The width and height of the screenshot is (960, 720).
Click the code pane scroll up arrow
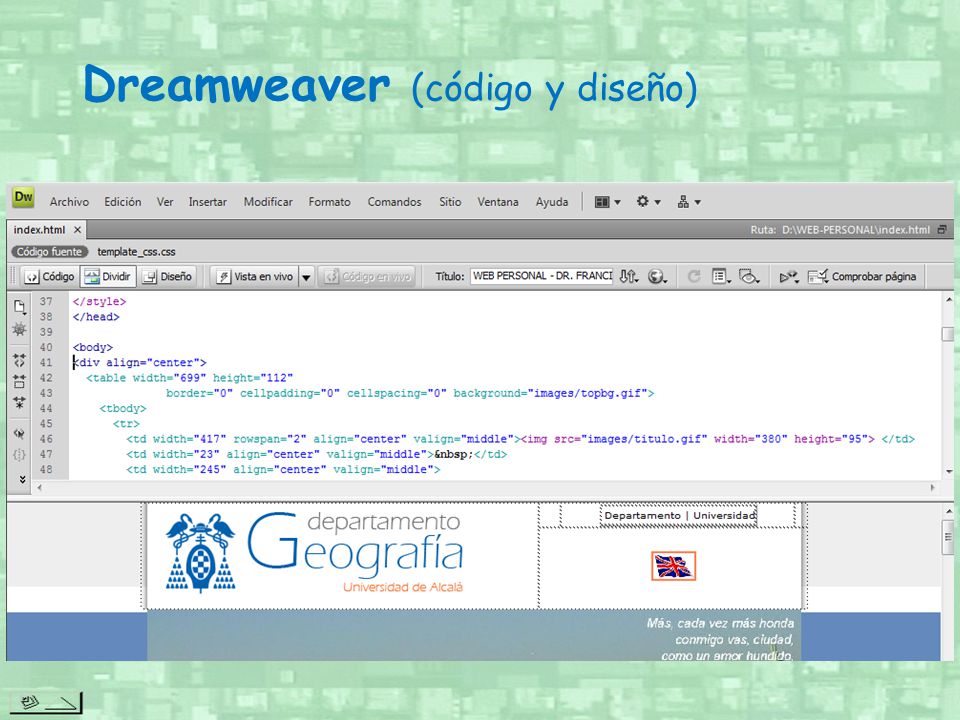[x=948, y=300]
